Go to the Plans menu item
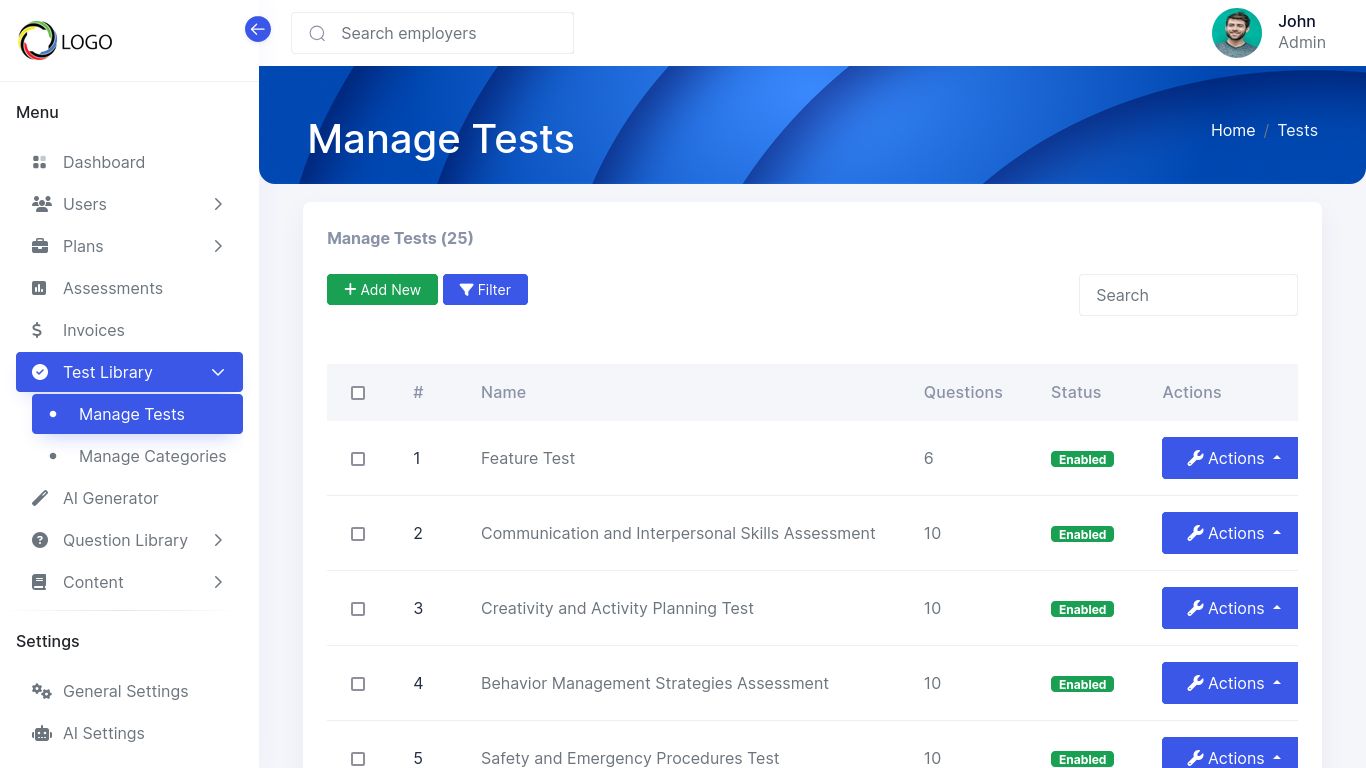Image resolution: width=1366 pixels, height=768 pixels. (83, 246)
